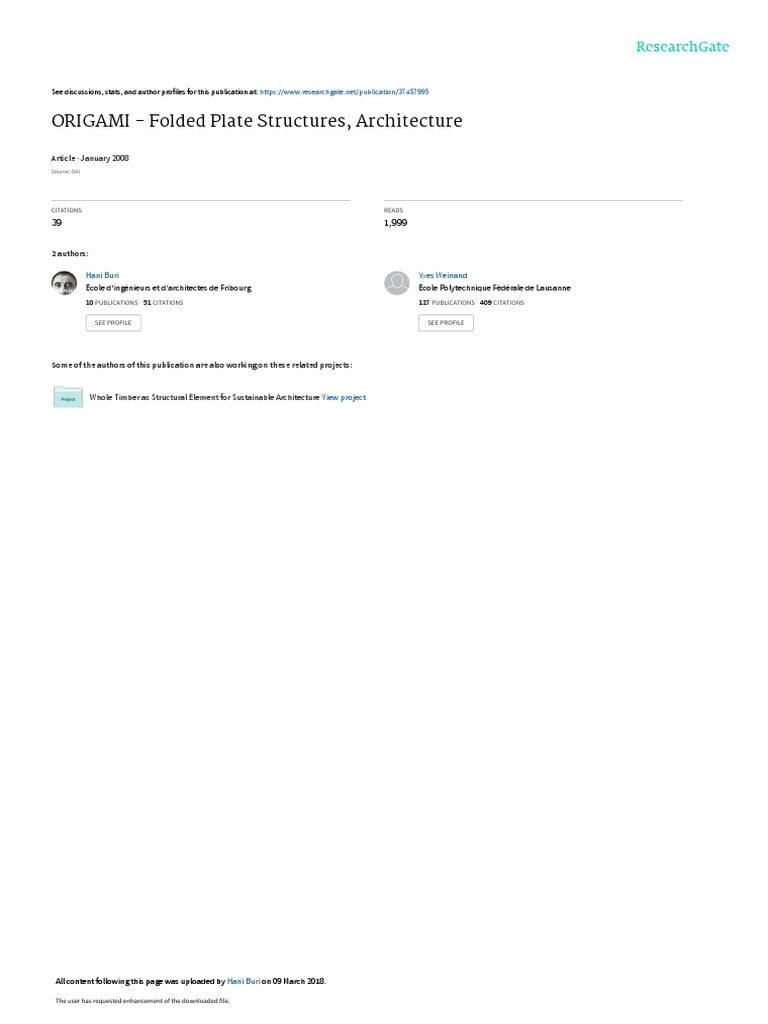Open Yves Weinand's author name link
Screen dimensions: 768x1024
point(443,276)
